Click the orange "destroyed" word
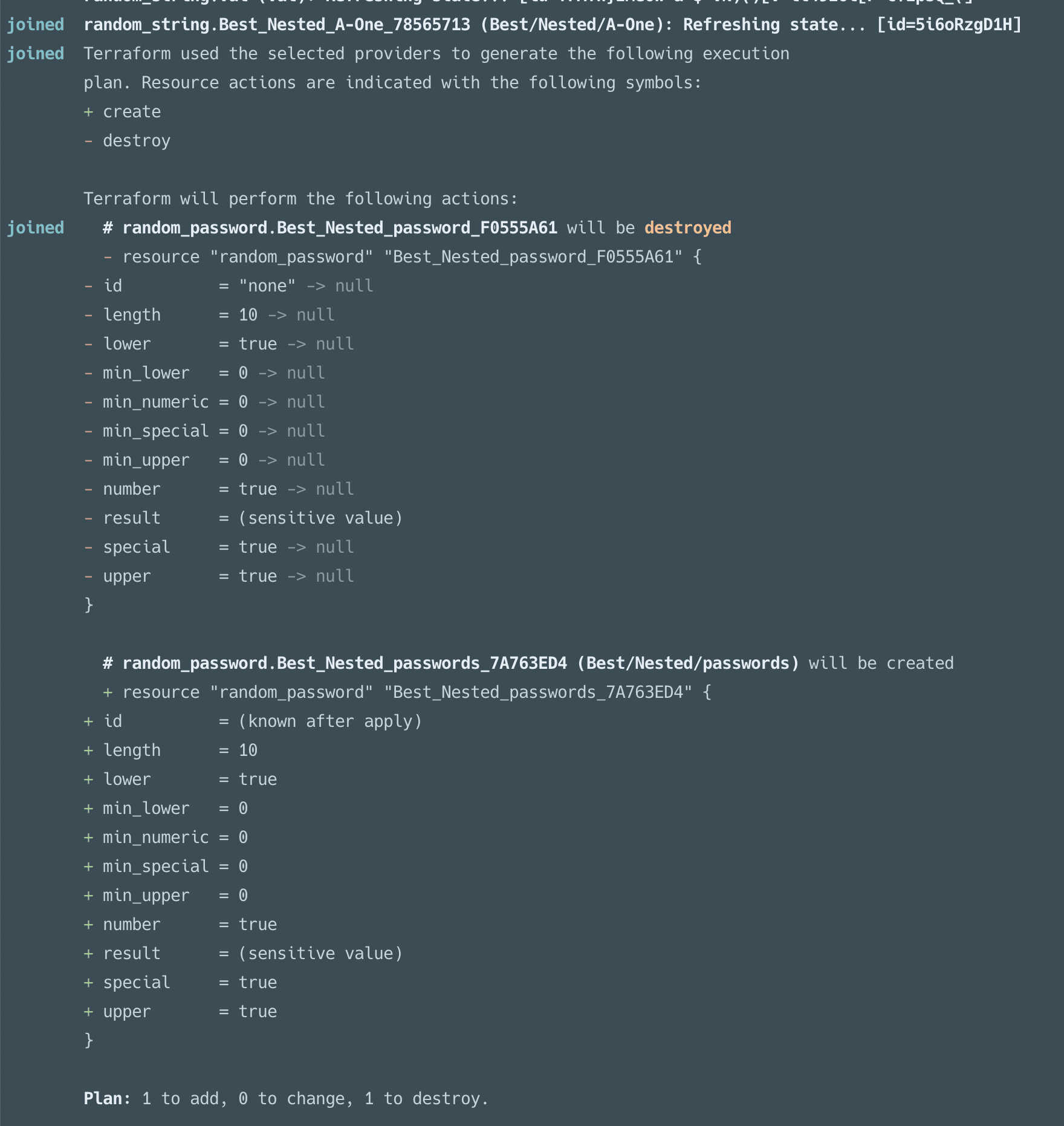This screenshot has width=1064, height=1126. [x=687, y=228]
